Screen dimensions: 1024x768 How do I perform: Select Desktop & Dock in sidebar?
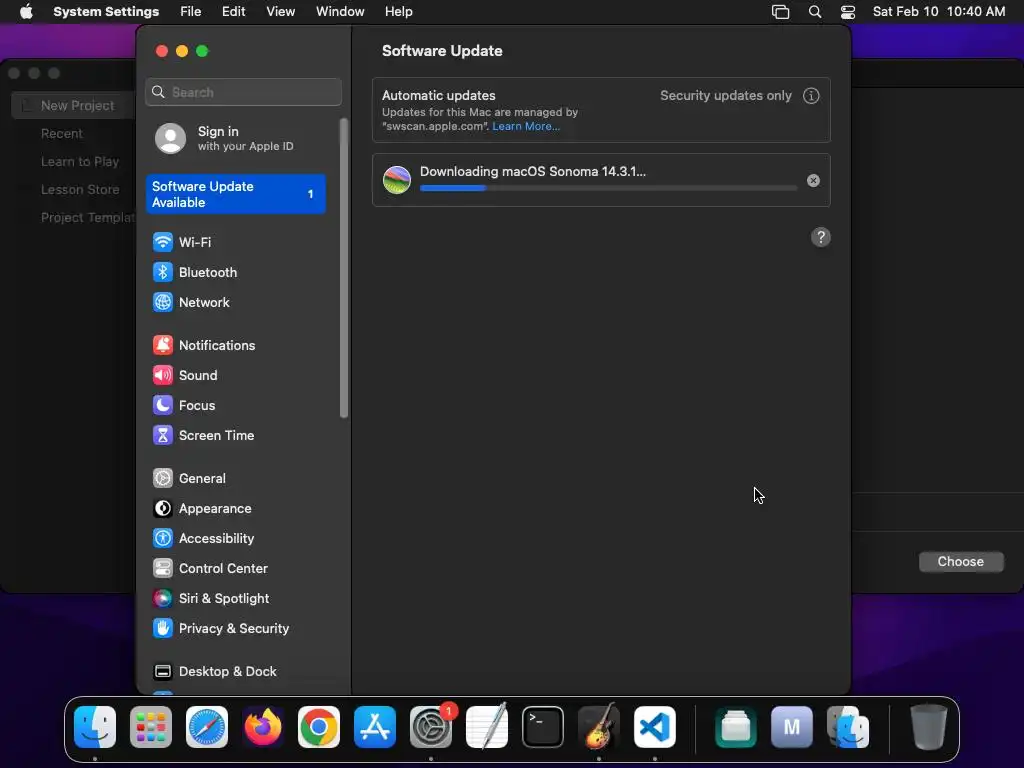236,672
